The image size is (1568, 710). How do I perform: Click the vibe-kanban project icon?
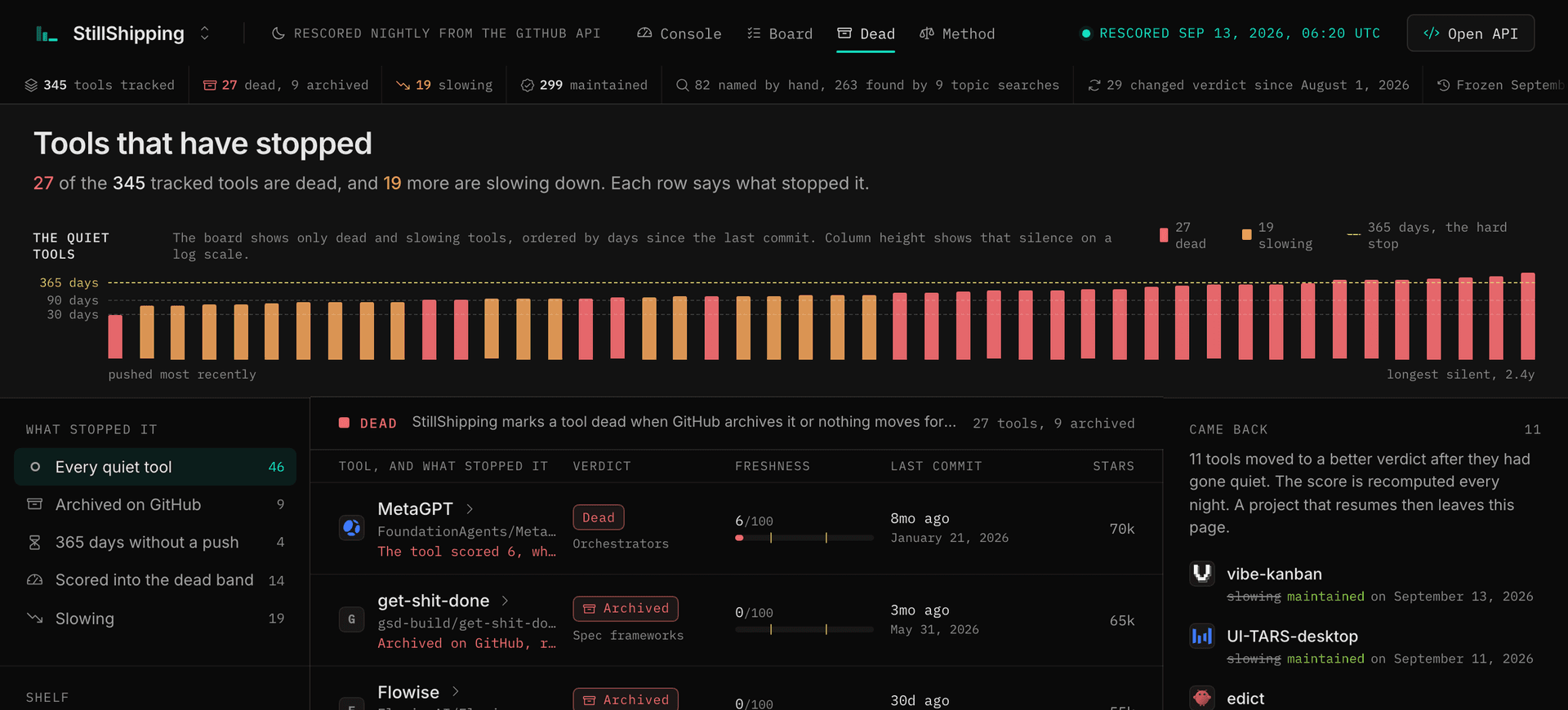click(x=1202, y=574)
